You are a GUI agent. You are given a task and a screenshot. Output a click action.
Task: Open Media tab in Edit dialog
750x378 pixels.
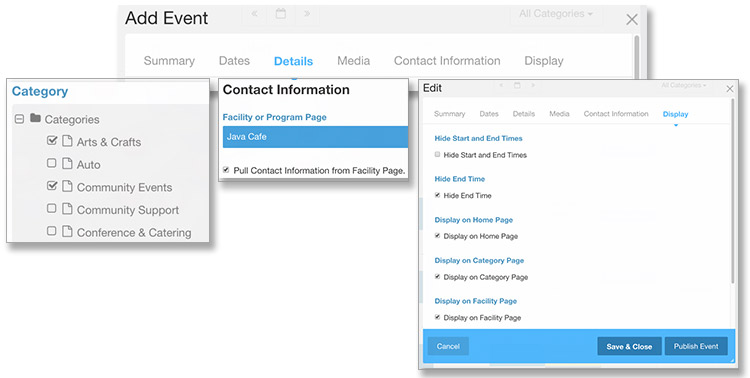click(559, 114)
